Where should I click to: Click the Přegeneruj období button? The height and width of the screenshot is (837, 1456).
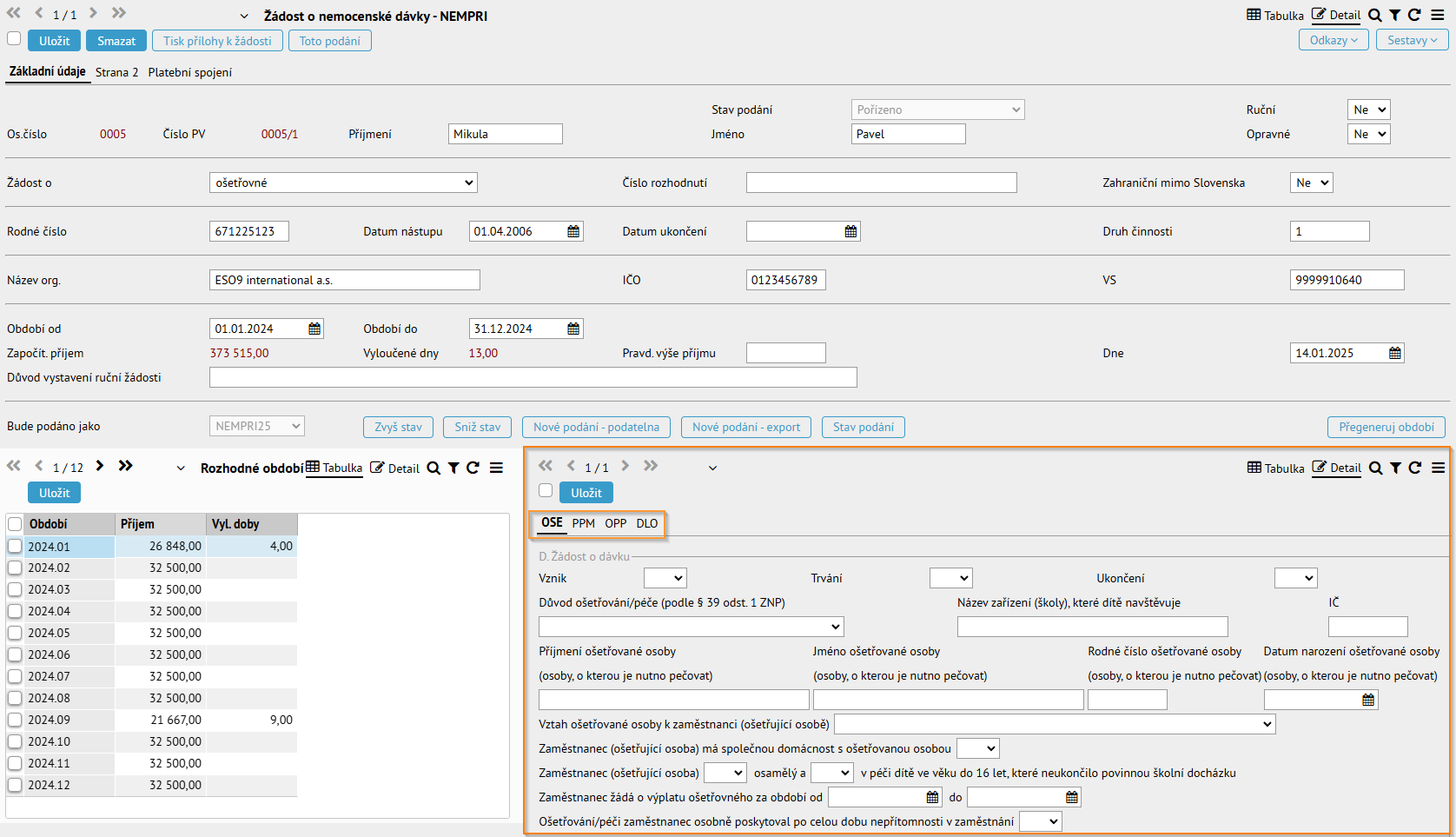[1387, 427]
